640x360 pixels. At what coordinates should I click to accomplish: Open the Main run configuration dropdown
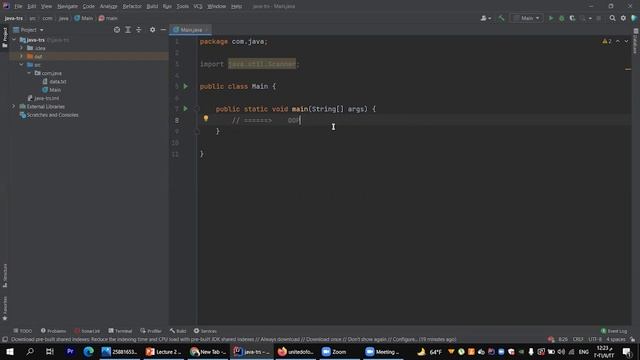click(527, 18)
